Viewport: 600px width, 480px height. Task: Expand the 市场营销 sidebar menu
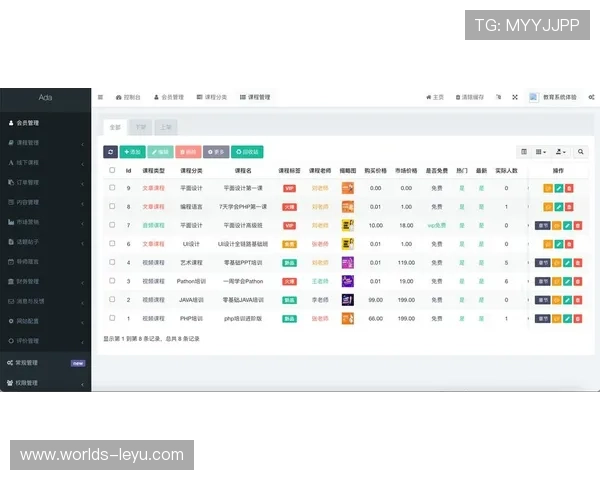(x=46, y=222)
